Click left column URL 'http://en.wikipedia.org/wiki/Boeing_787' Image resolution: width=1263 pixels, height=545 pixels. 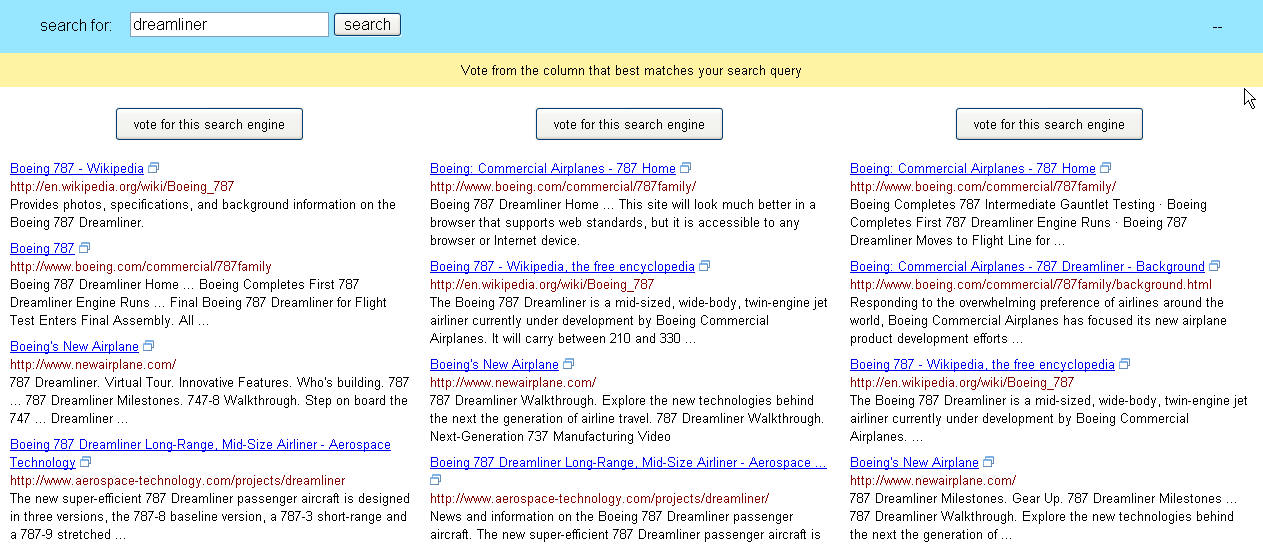(122, 186)
